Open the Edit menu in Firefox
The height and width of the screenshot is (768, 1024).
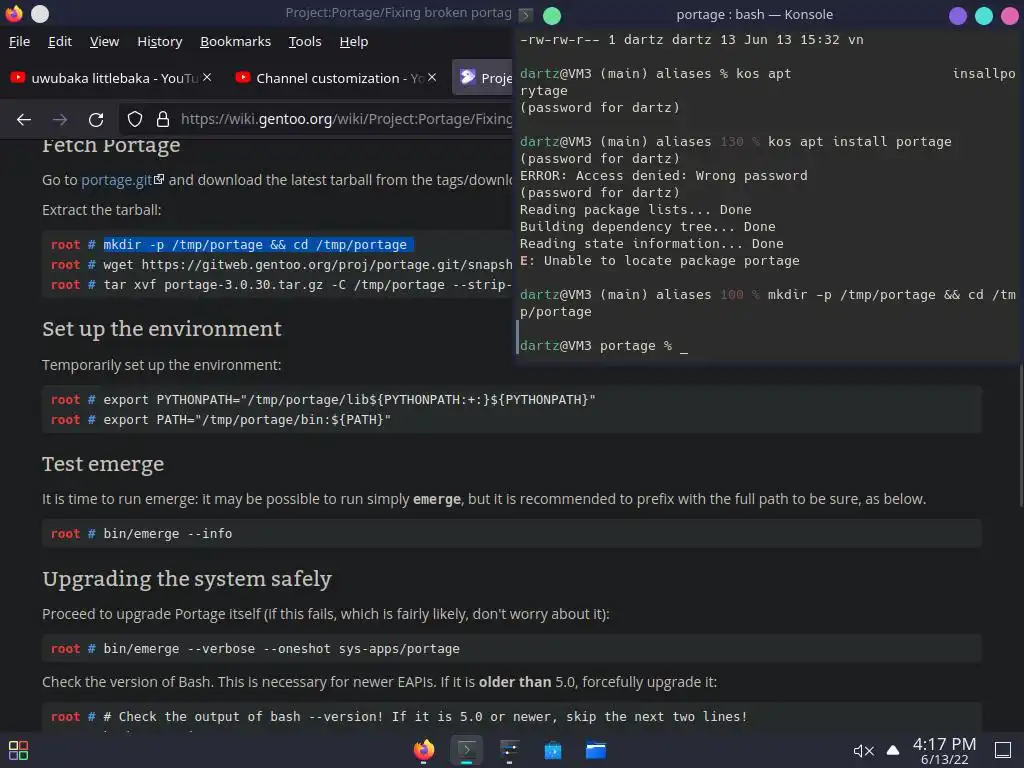[59, 41]
